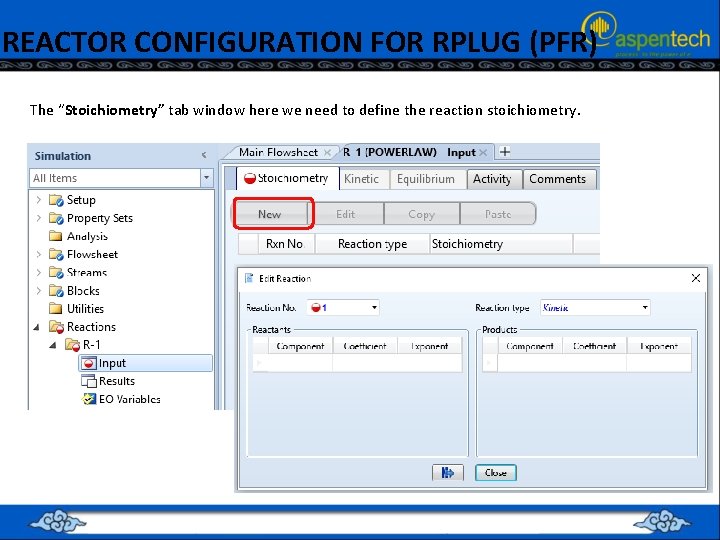Click the Reactants Exponent column header
720x540 pixels.
click(429, 346)
